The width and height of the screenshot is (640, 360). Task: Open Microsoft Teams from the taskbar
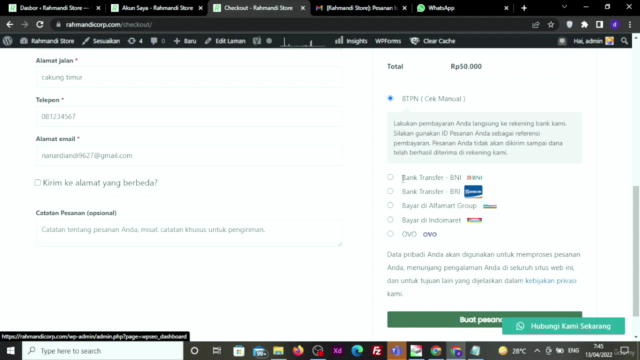396,351
